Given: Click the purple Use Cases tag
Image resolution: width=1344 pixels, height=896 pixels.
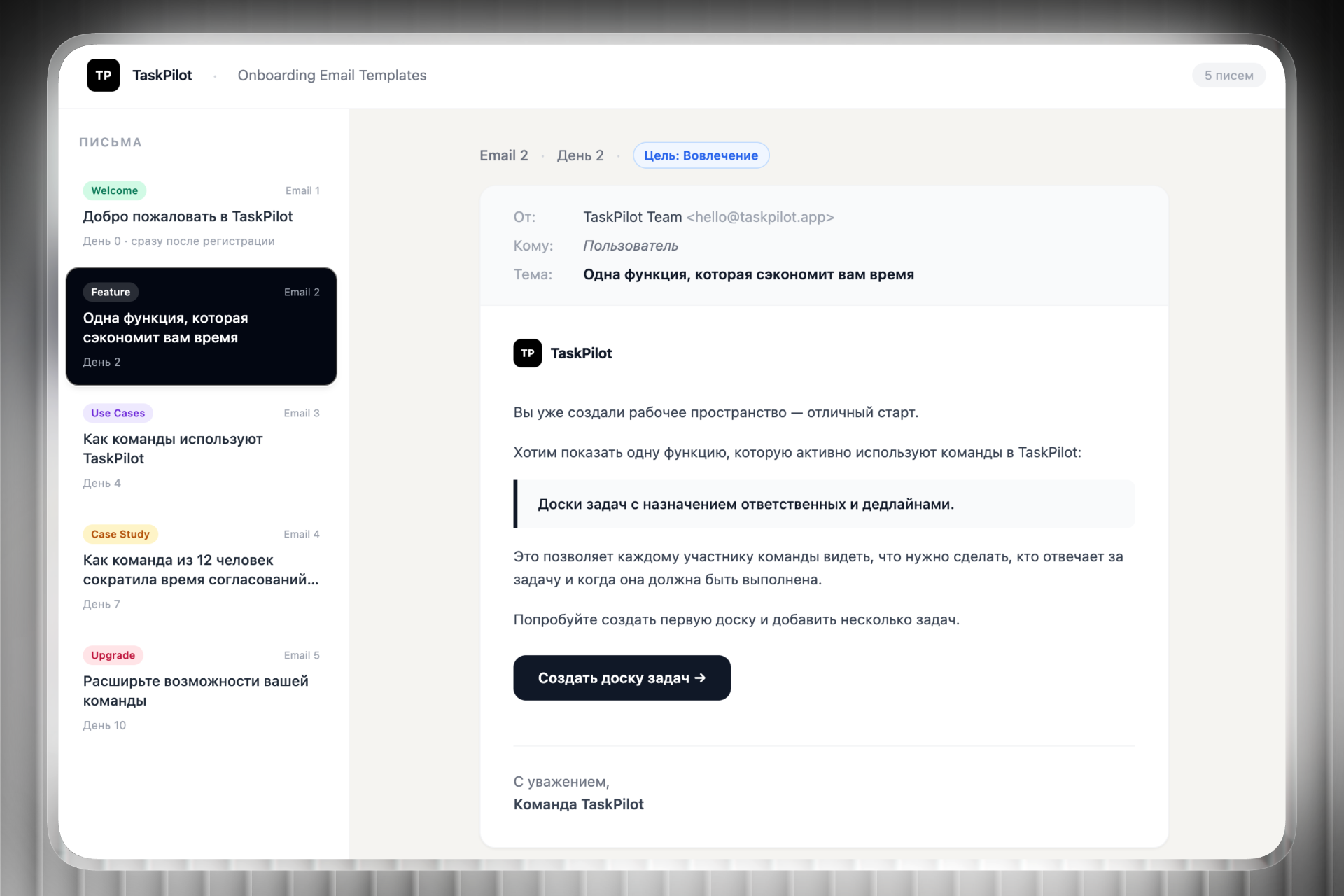Looking at the screenshot, I should click(x=118, y=413).
